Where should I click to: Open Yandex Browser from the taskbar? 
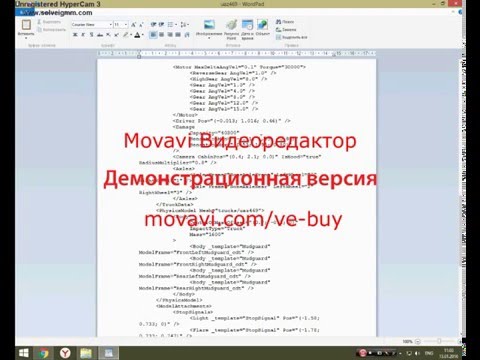[x=65, y=353]
